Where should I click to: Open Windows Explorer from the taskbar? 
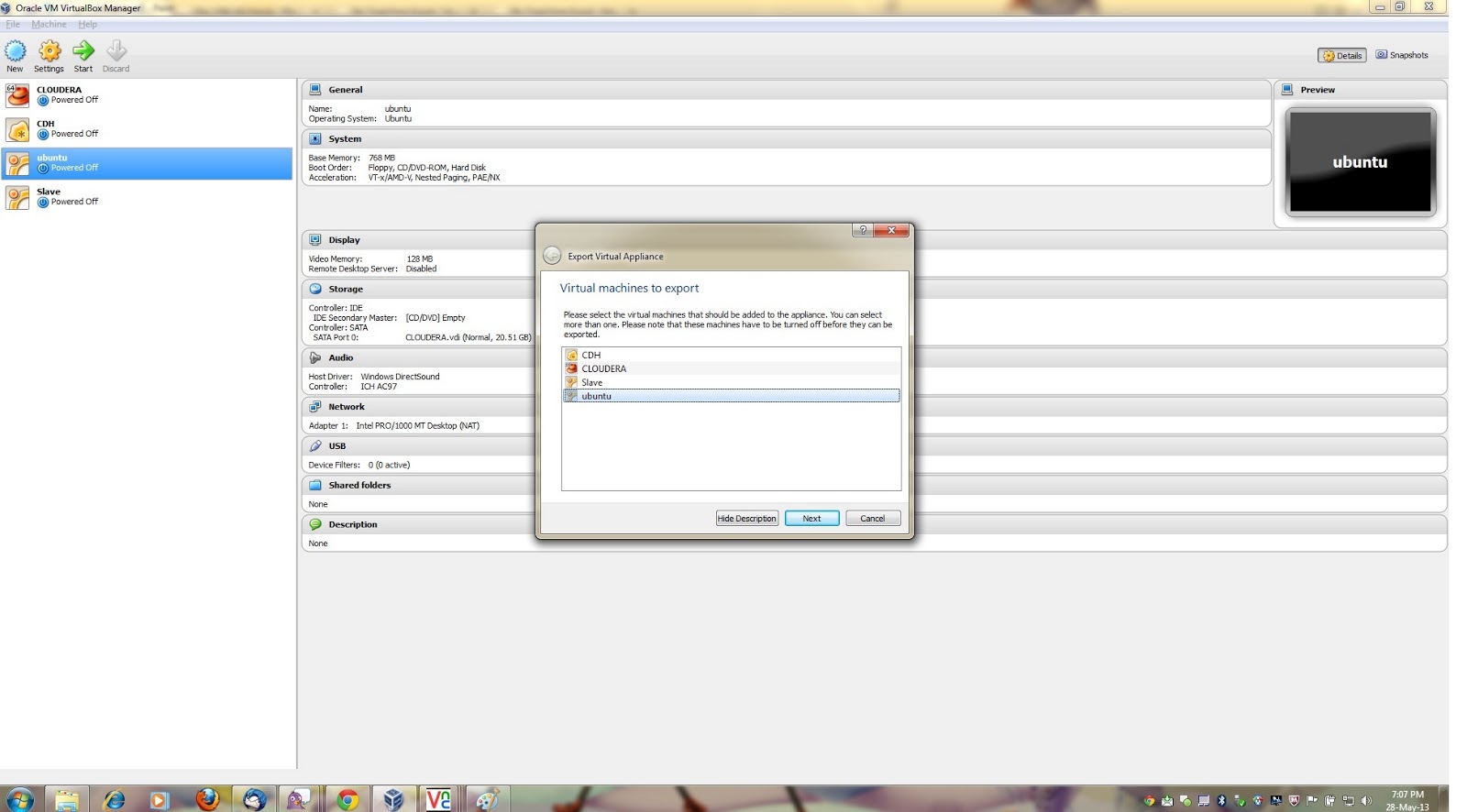tap(67, 799)
